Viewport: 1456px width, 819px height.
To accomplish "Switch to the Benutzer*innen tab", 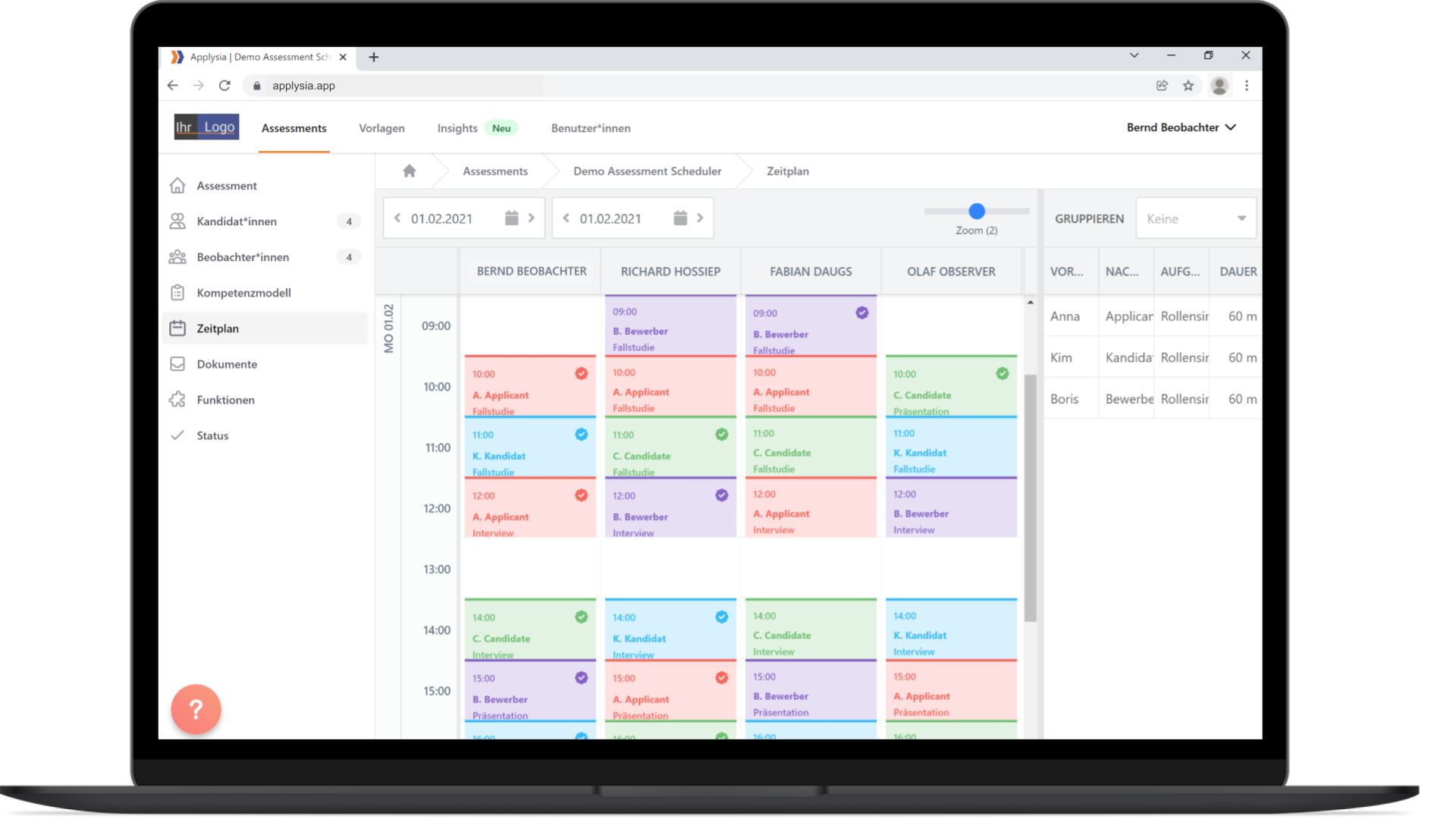I will click(x=591, y=128).
